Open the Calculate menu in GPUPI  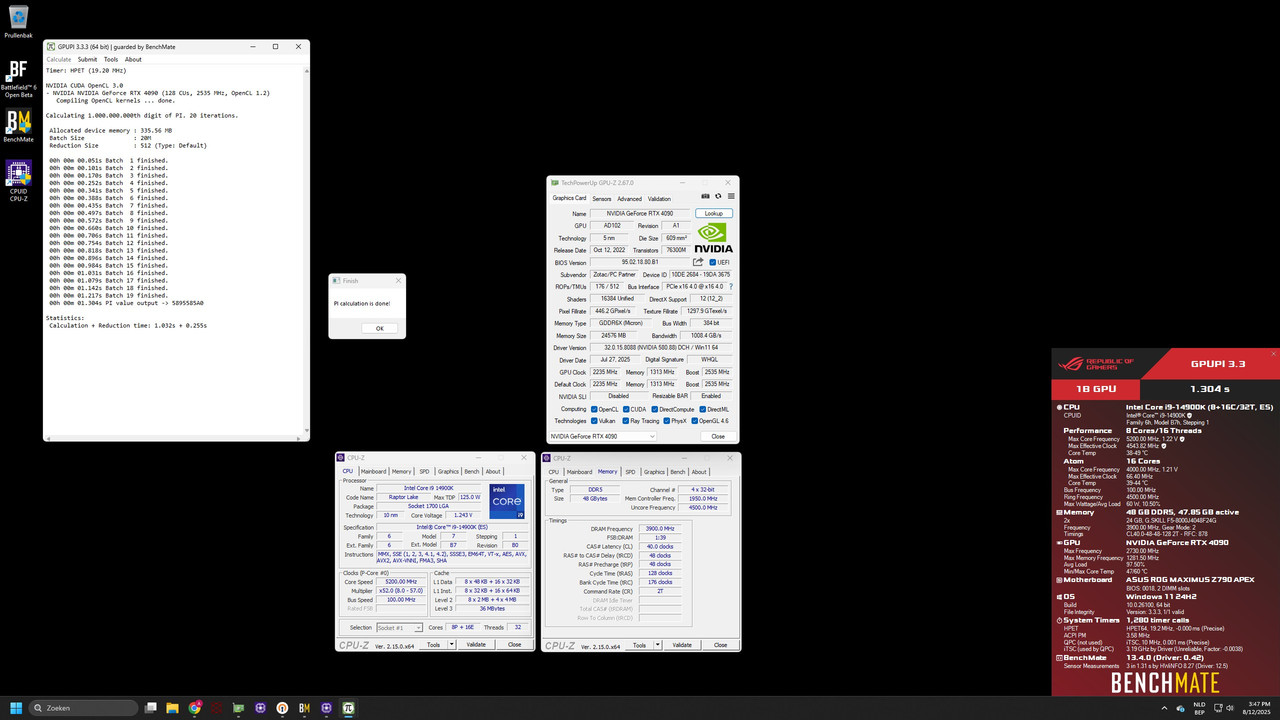click(x=59, y=59)
